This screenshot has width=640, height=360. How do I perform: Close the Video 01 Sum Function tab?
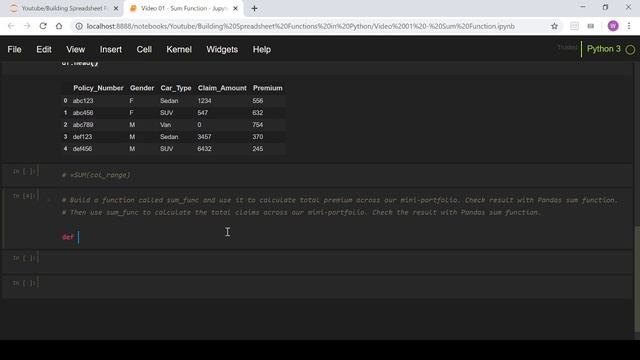click(x=235, y=8)
